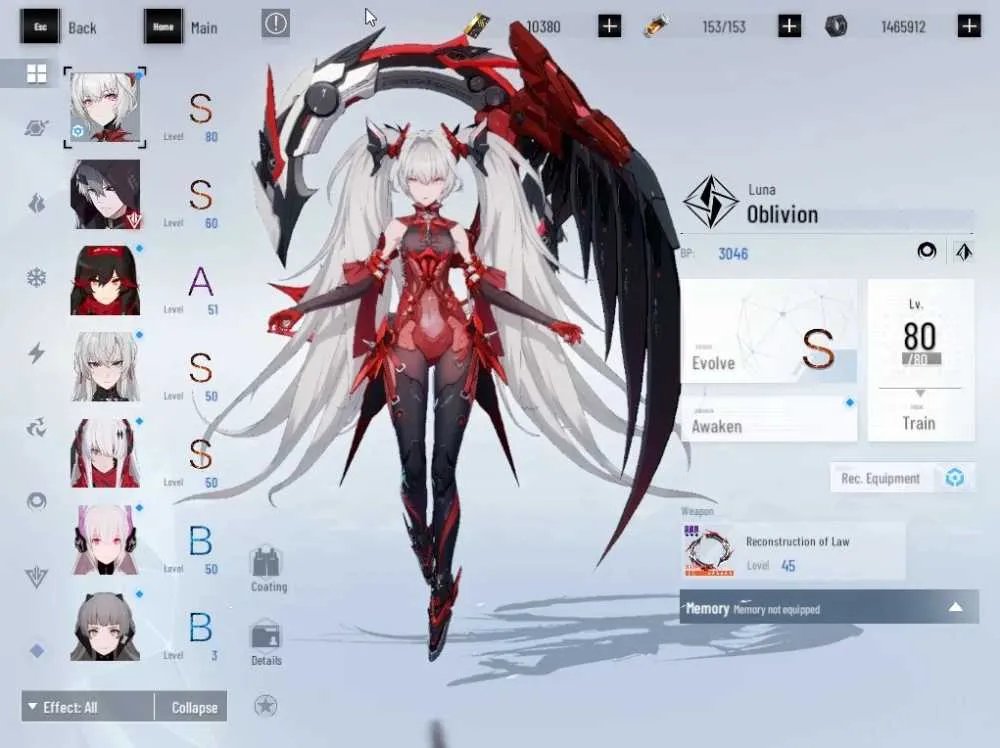Open the character Details folder icon
This screenshot has width=1000, height=748.
pyautogui.click(x=266, y=643)
